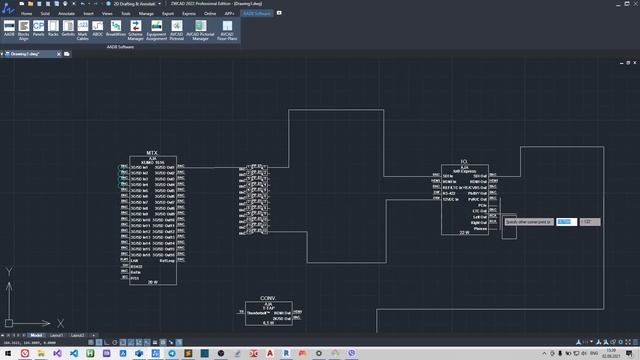Viewport: 640px width, 360px height.
Task: Select the Express ribbon tab
Action: click(x=189, y=13)
